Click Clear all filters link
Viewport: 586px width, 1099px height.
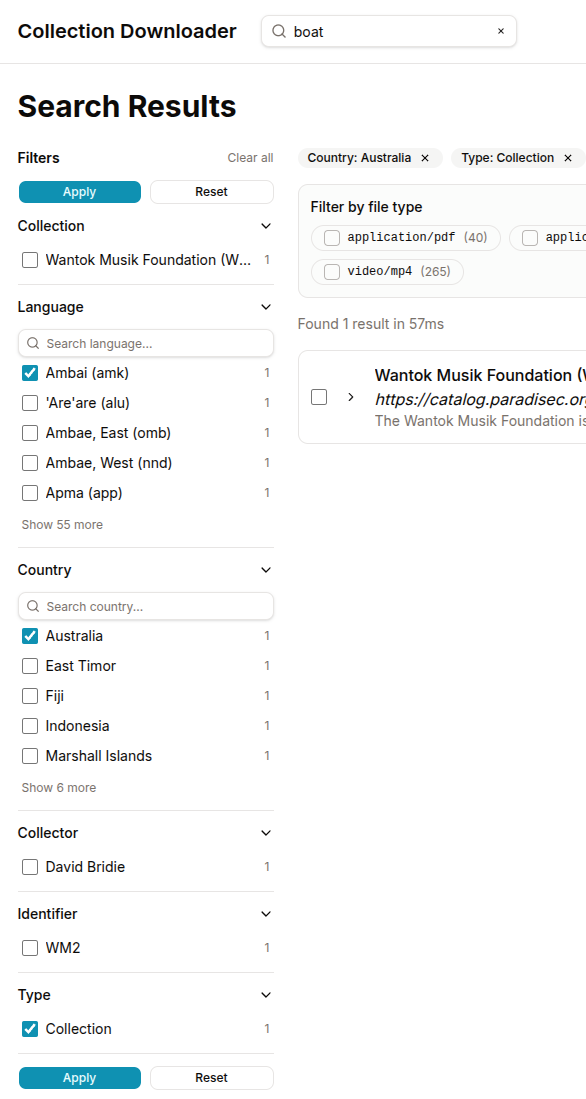[x=250, y=158]
